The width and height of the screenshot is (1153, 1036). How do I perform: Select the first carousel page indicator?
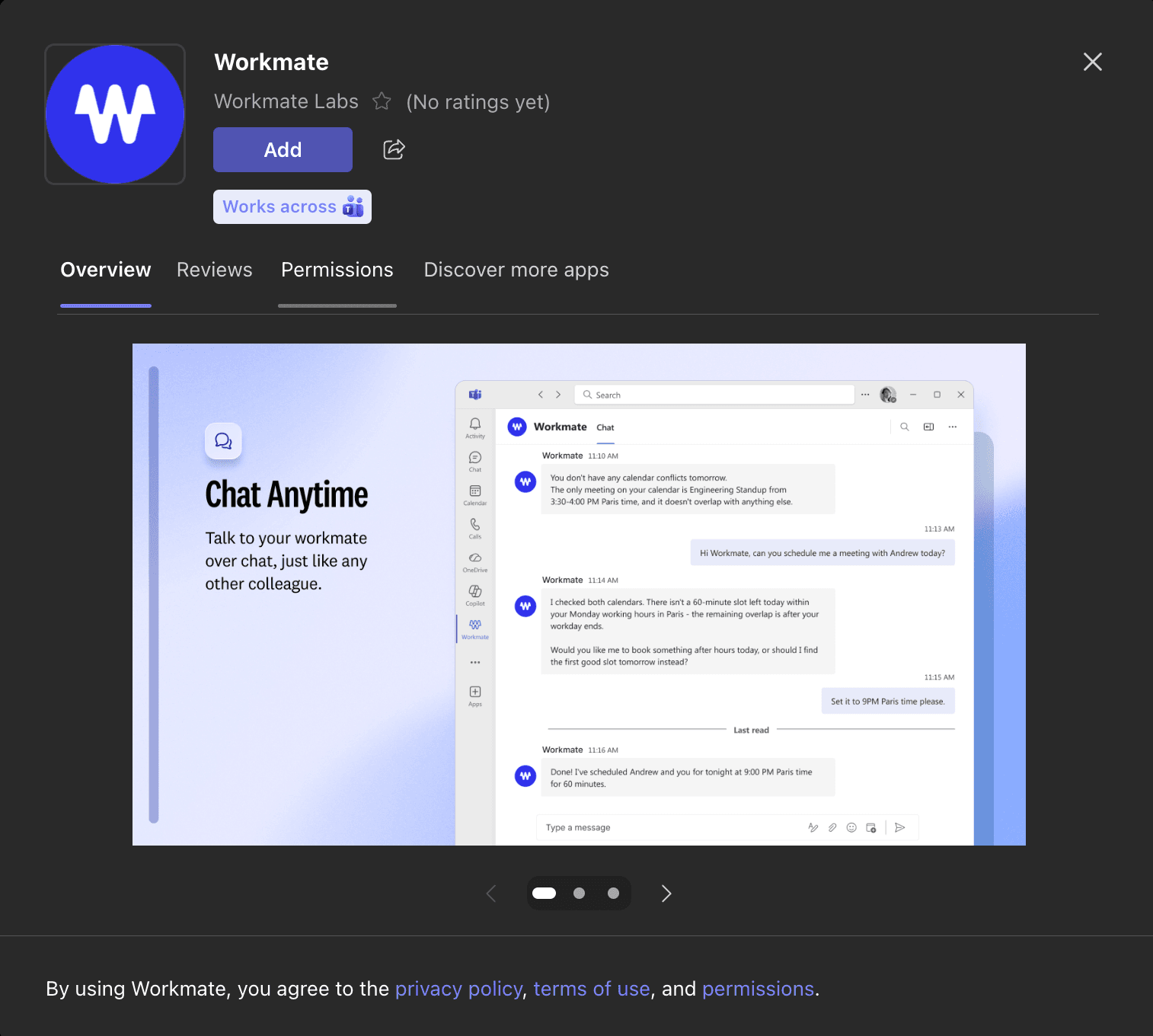(544, 894)
